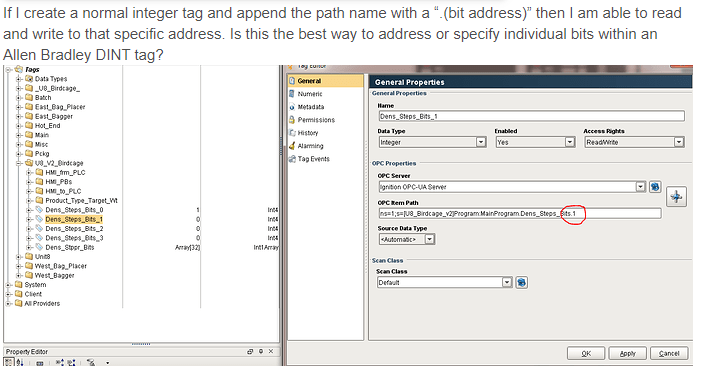Select the Client node
701x372 pixels.
pos(33,294)
